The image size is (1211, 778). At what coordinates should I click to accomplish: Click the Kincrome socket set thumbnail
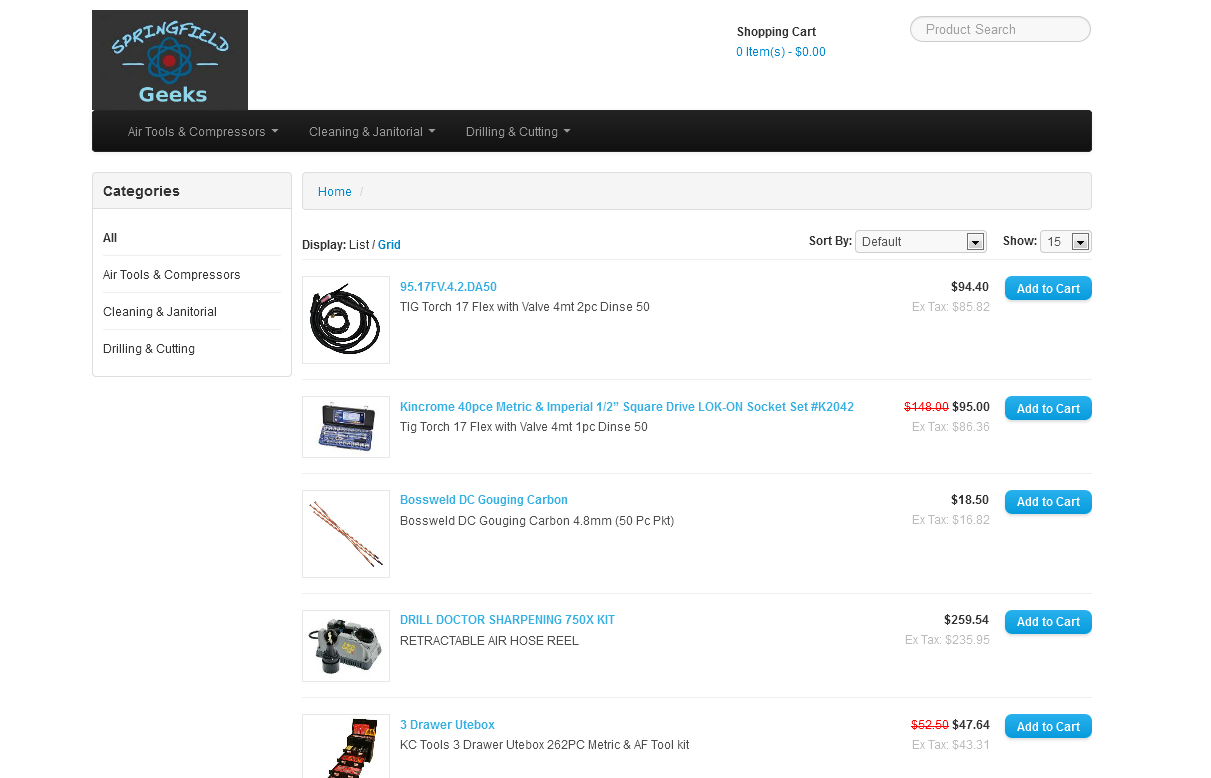point(345,426)
